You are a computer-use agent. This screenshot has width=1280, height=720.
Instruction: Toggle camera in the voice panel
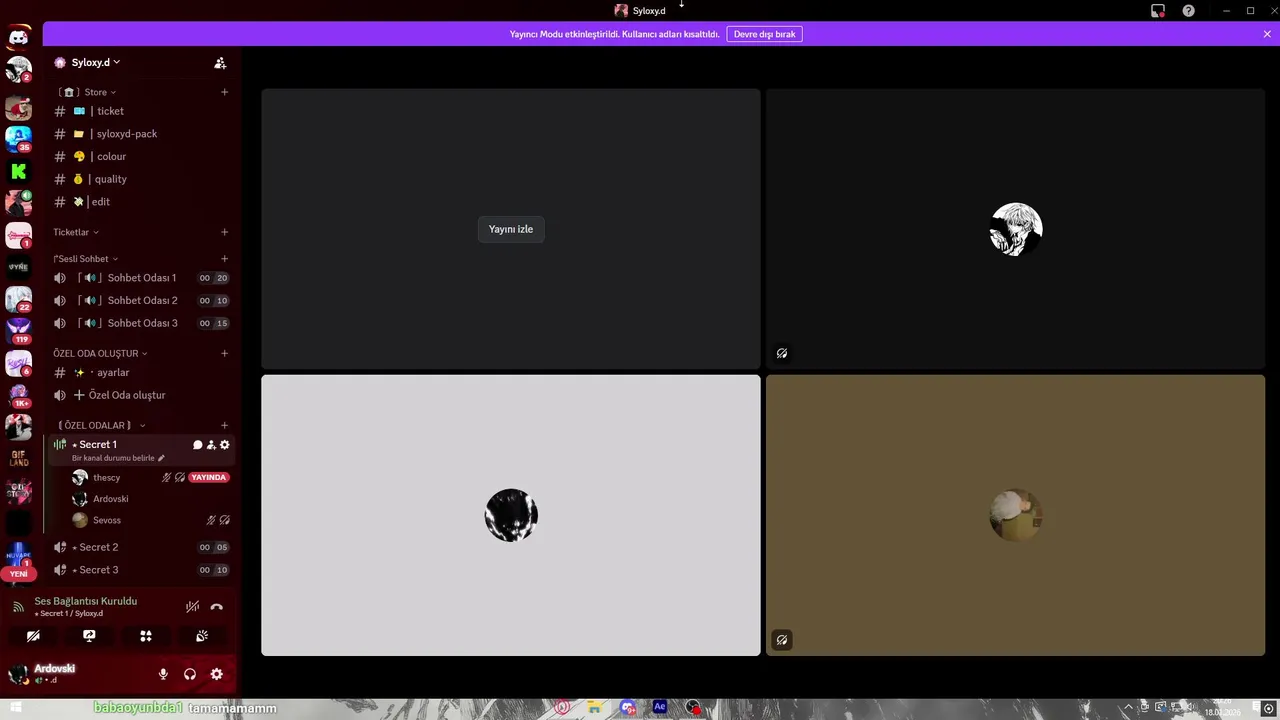click(x=33, y=636)
